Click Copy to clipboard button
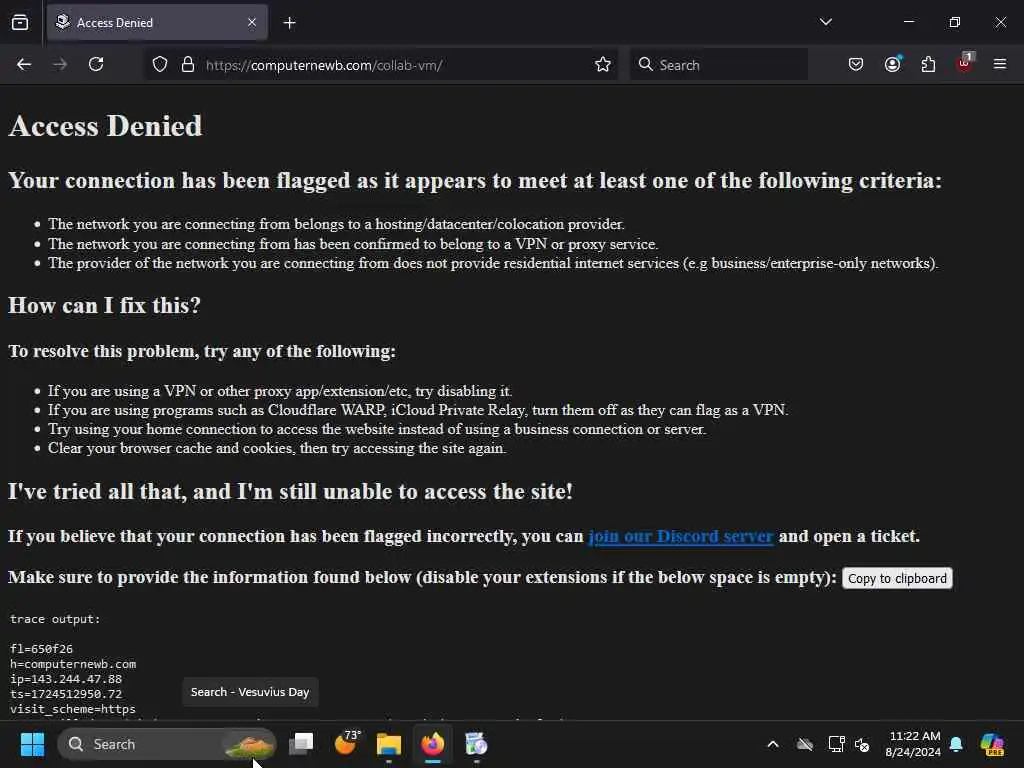This screenshot has height=768, width=1024. pos(897,579)
